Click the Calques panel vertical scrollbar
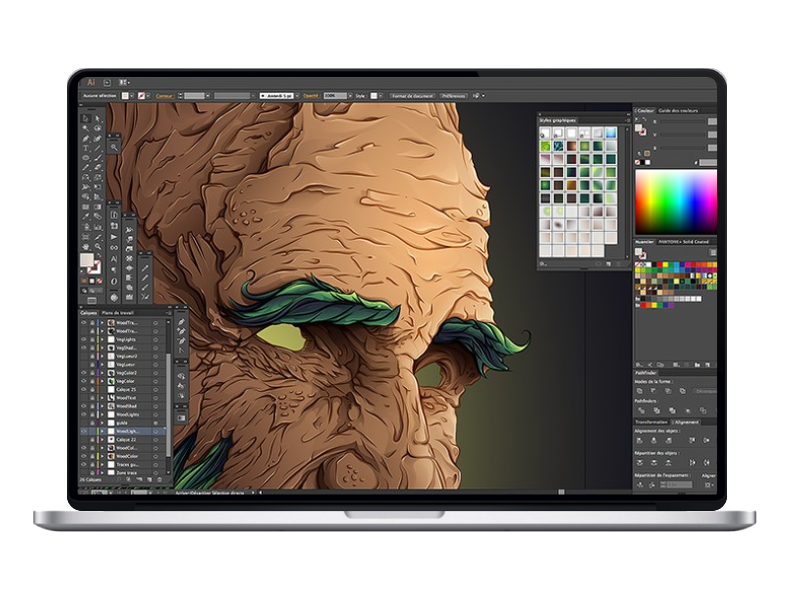 click(169, 403)
